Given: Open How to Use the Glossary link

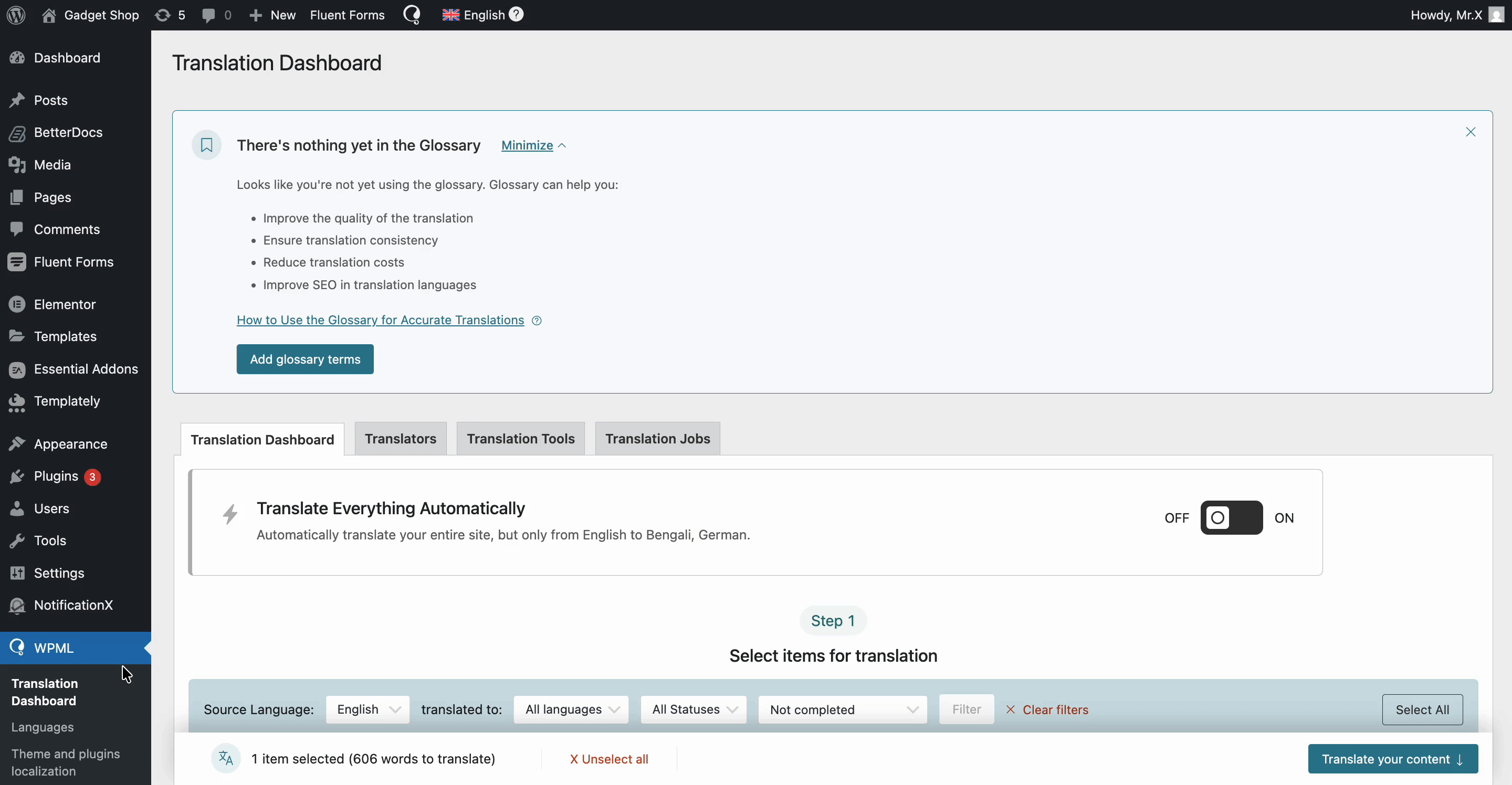Looking at the screenshot, I should 380,320.
